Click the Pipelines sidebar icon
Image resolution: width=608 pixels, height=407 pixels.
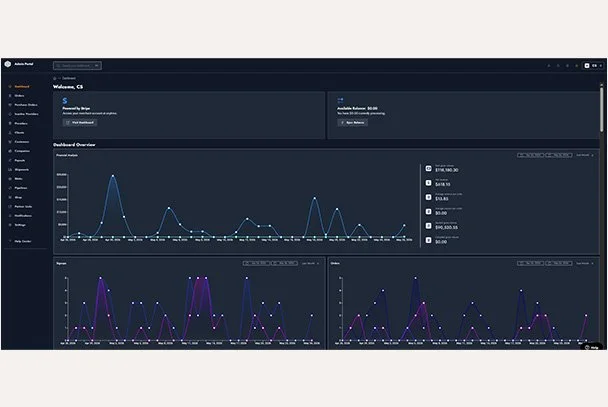10,188
